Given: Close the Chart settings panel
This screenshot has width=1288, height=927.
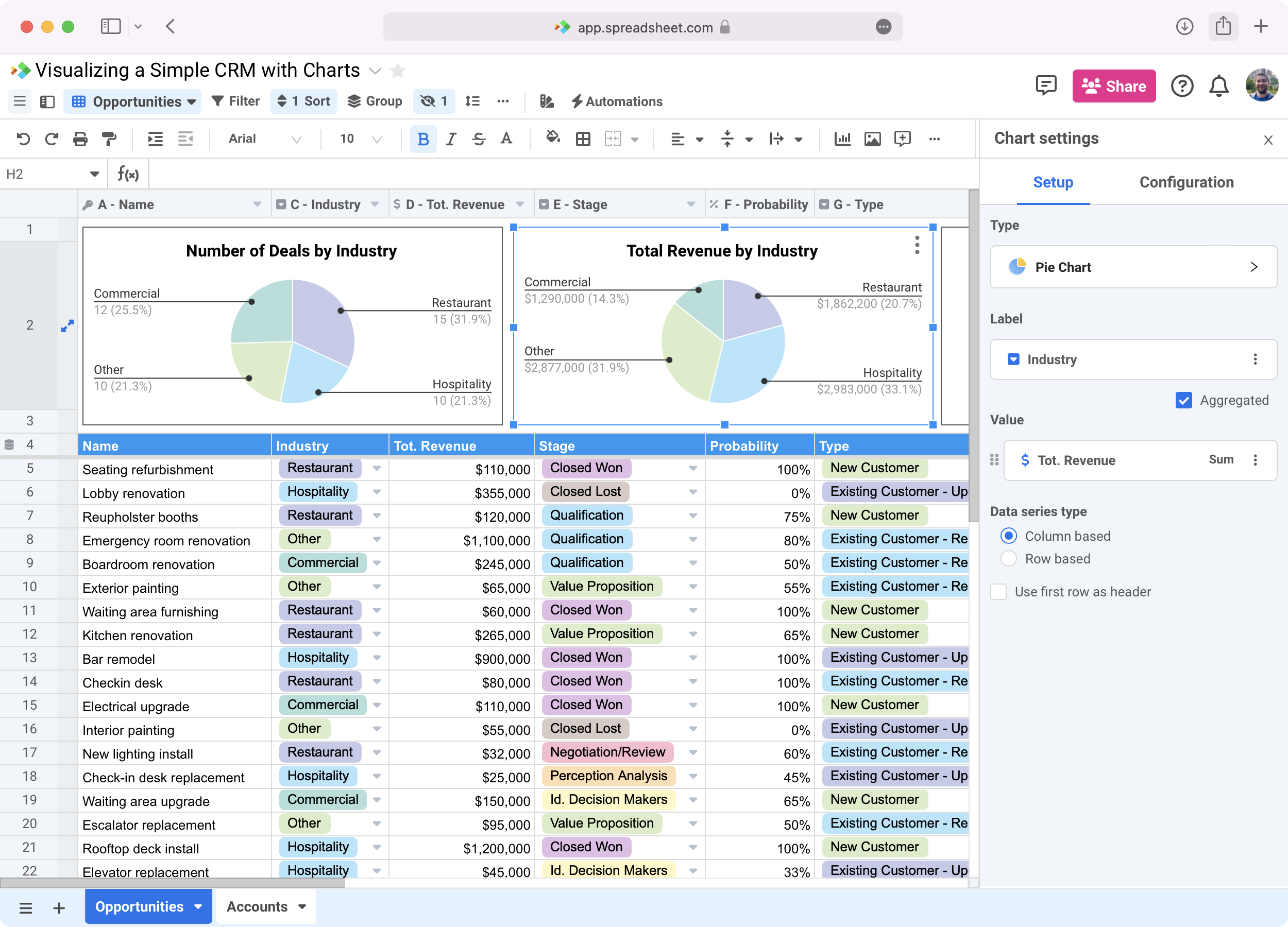Looking at the screenshot, I should pos(1267,140).
